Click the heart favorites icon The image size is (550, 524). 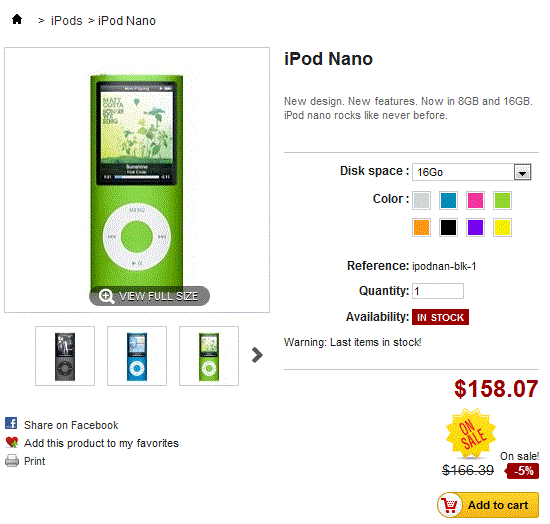pyautogui.click(x=12, y=442)
